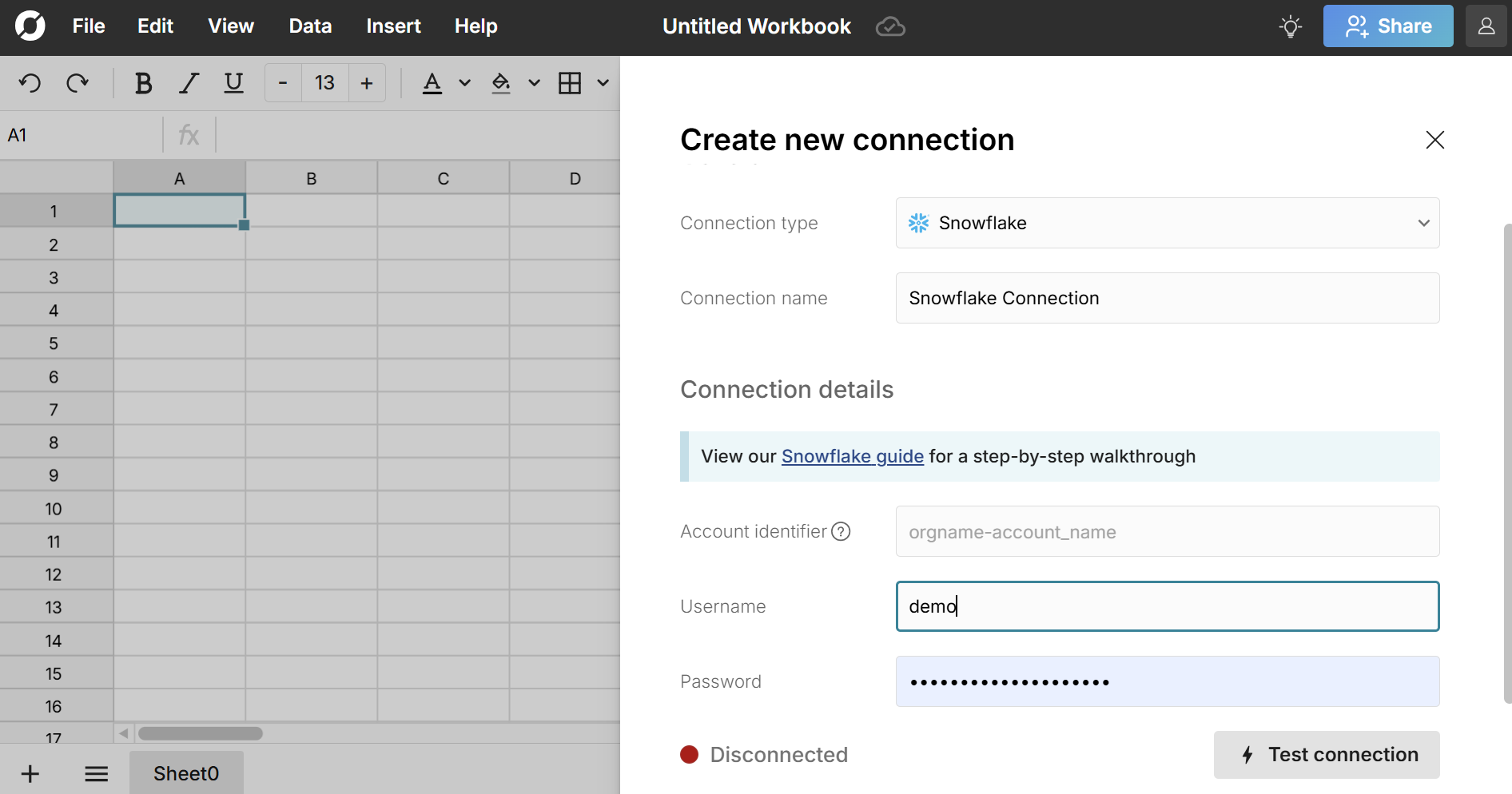The width and height of the screenshot is (1512, 794).
Task: Toggle underline formatting
Action: (233, 83)
